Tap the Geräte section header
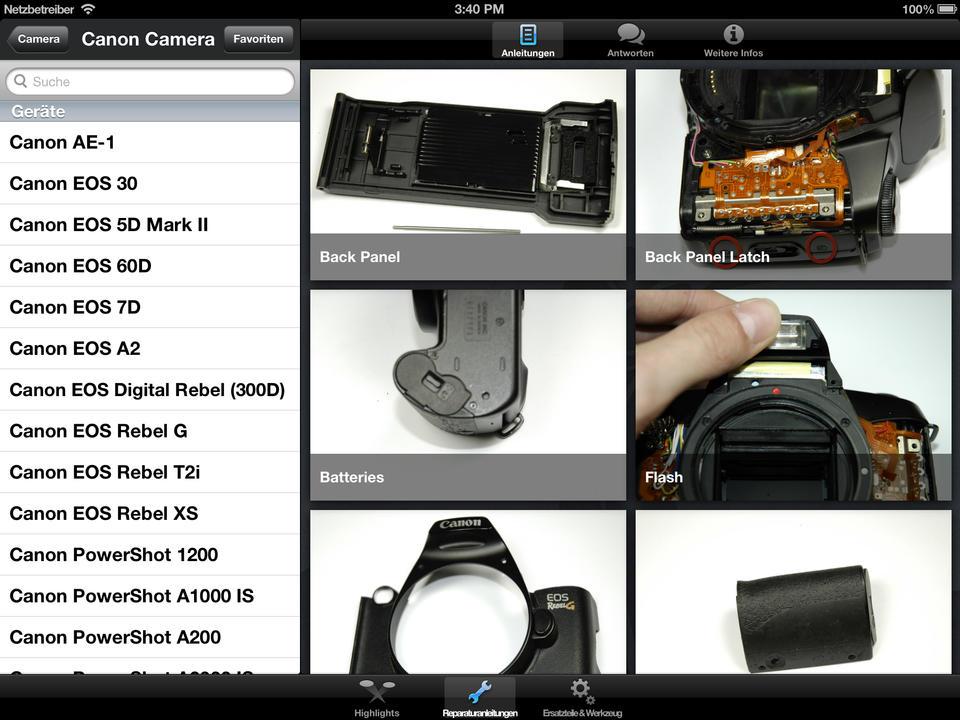Viewport: 960px width, 720px height. click(x=150, y=111)
